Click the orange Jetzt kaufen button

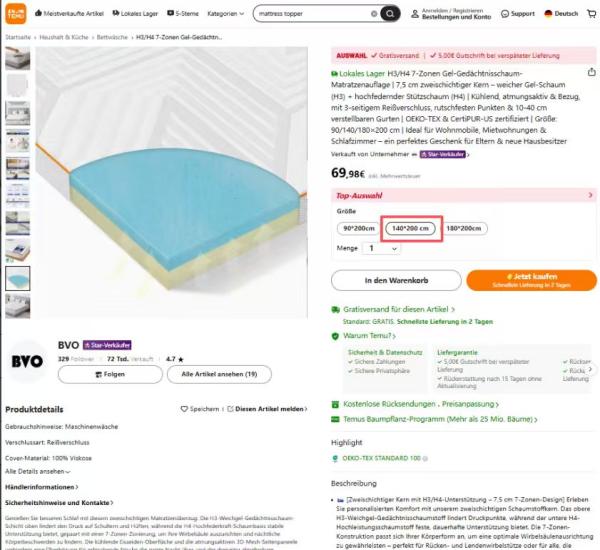click(532, 280)
